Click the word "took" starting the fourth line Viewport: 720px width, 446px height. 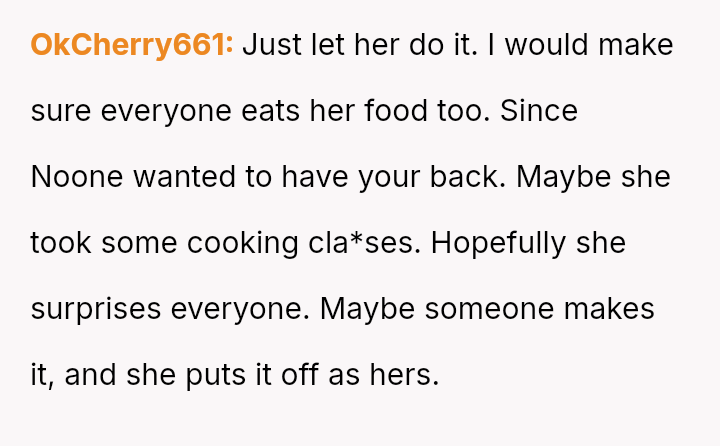click(61, 243)
